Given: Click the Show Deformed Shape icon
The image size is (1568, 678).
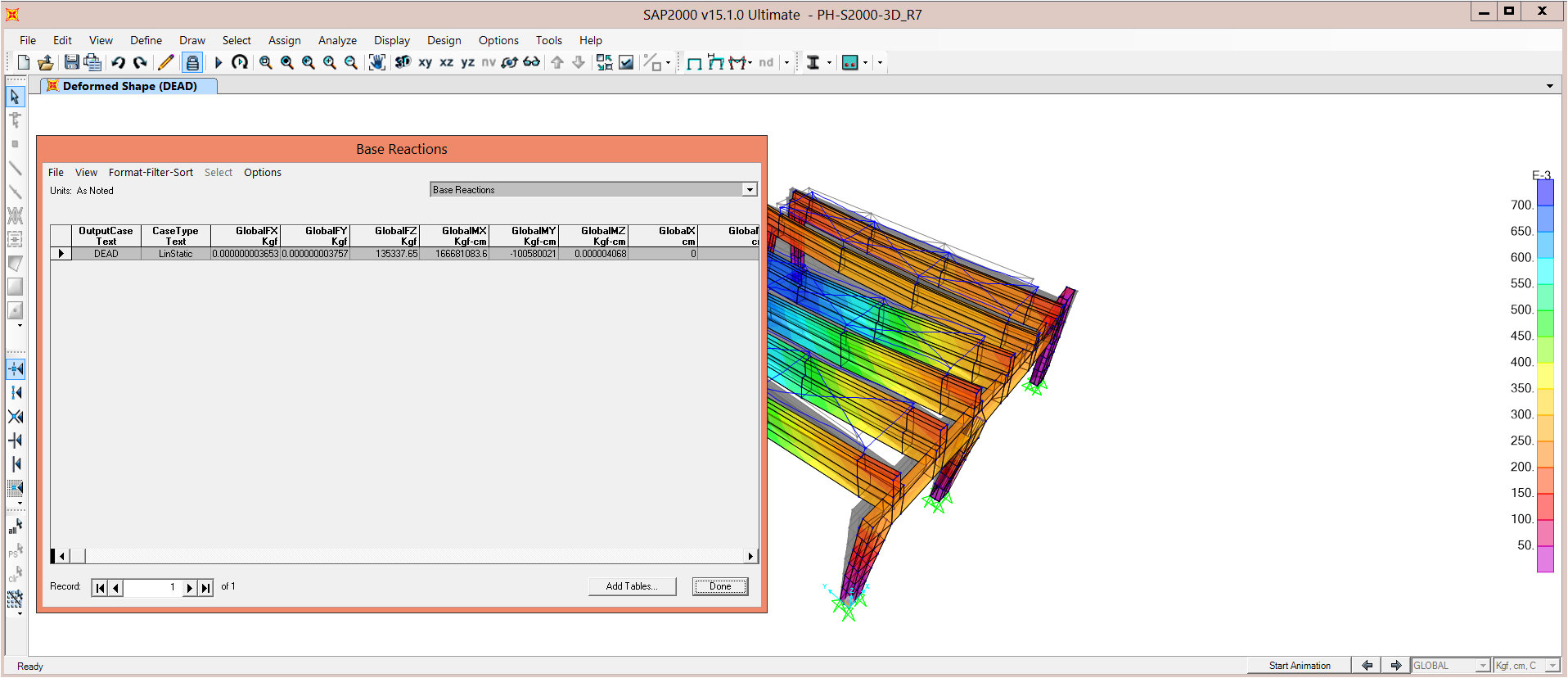Looking at the screenshot, I should 715,62.
